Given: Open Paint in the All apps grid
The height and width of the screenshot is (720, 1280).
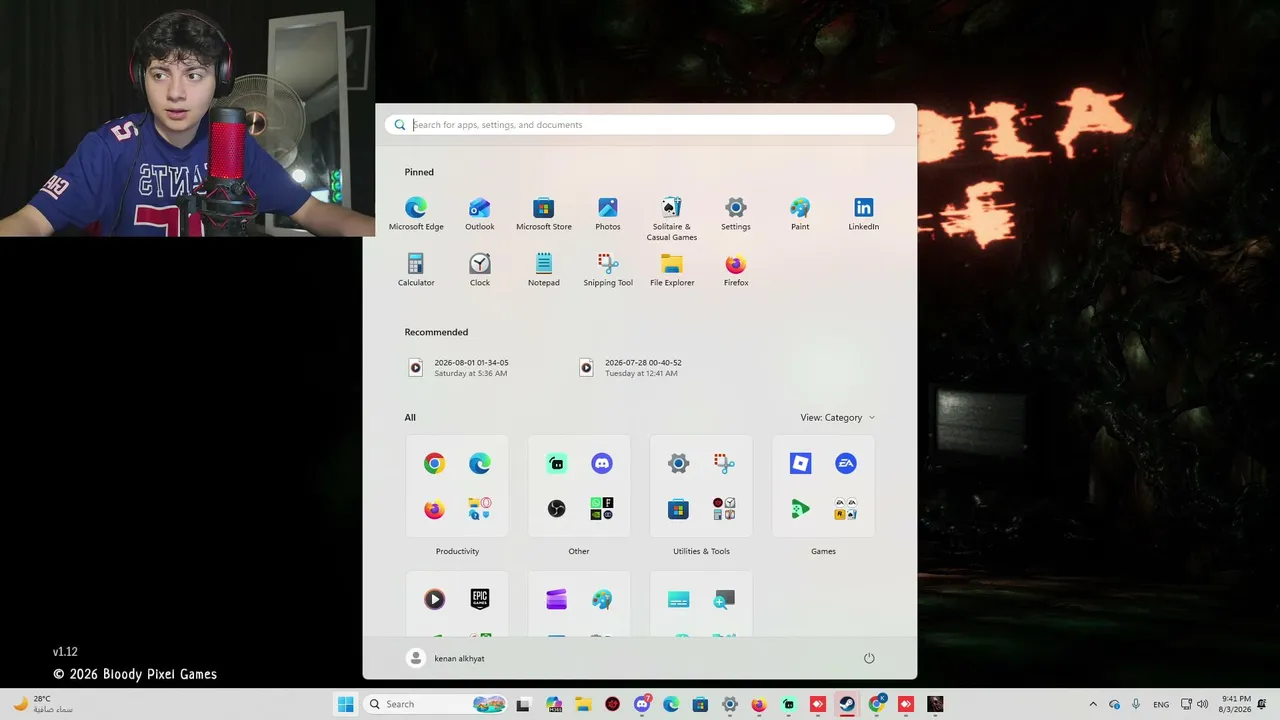Looking at the screenshot, I should click(x=602, y=599).
